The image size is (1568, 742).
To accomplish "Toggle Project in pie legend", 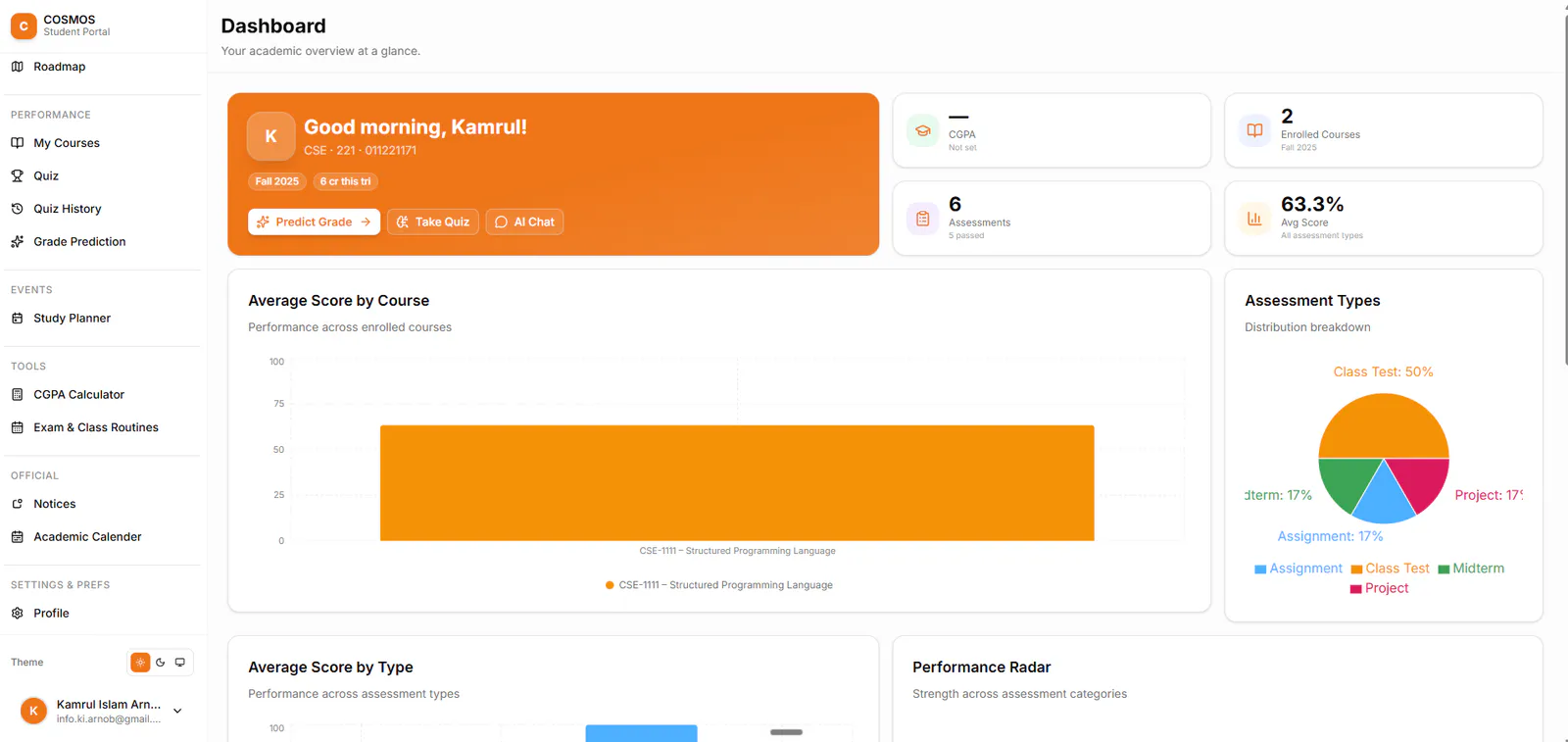I will tap(1379, 588).
